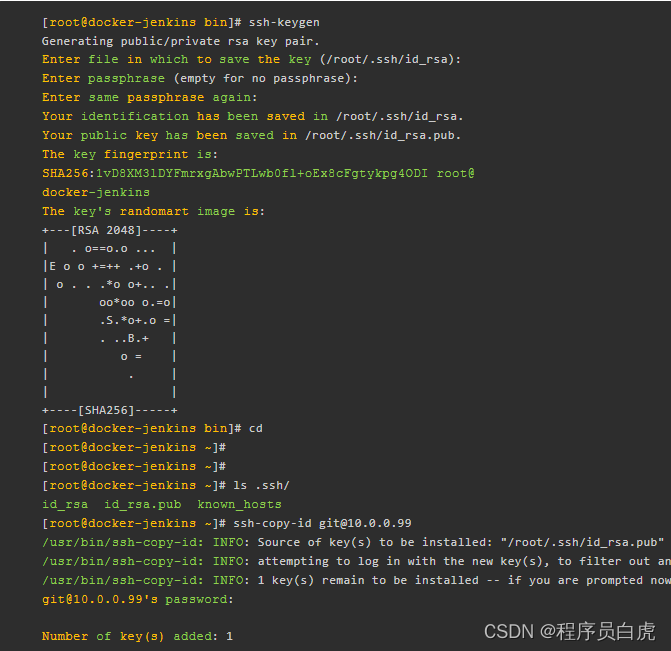Click the 'known_hosts' file name
Image resolution: width=671 pixels, height=651 pixels.
pyautogui.click(x=240, y=504)
